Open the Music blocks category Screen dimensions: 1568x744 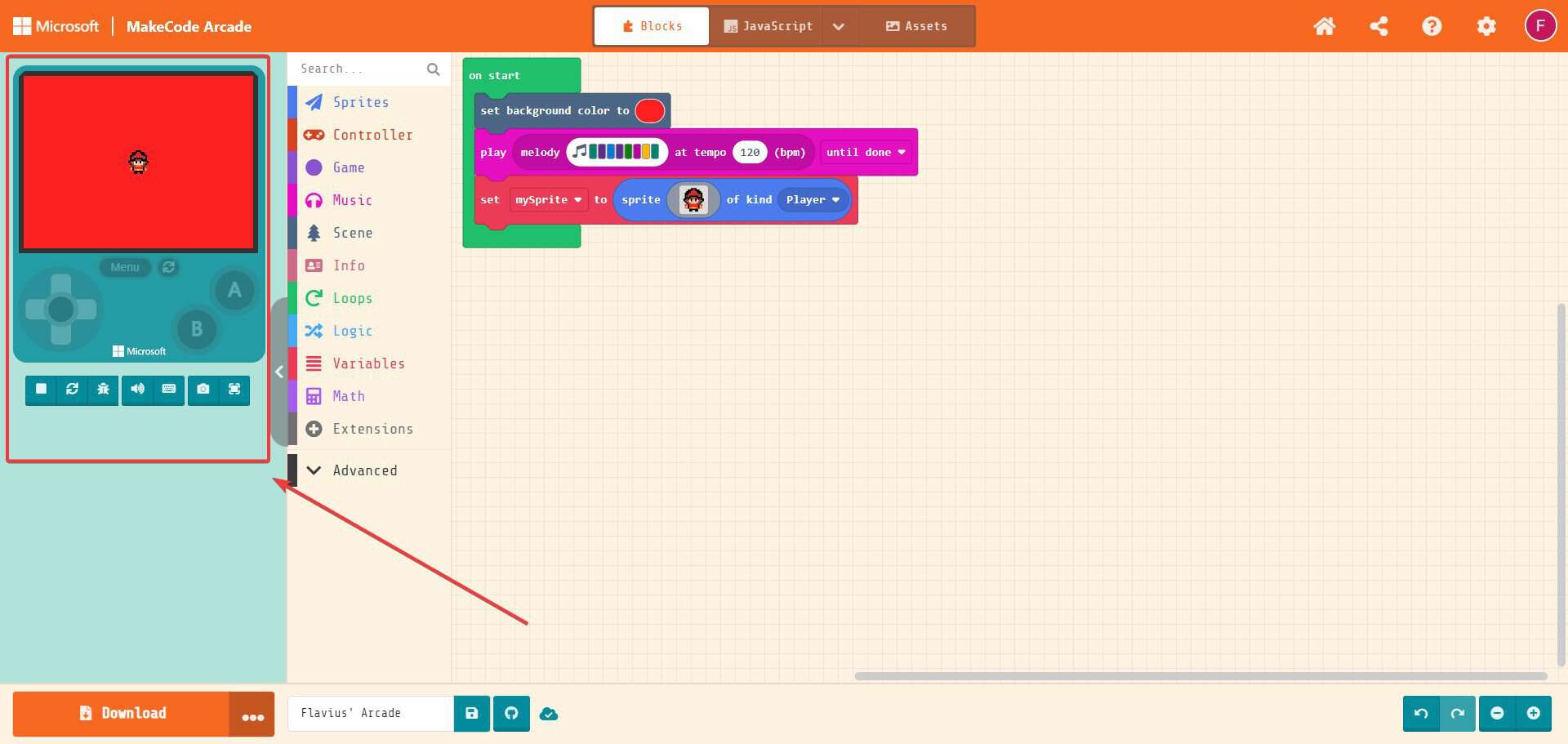point(351,200)
